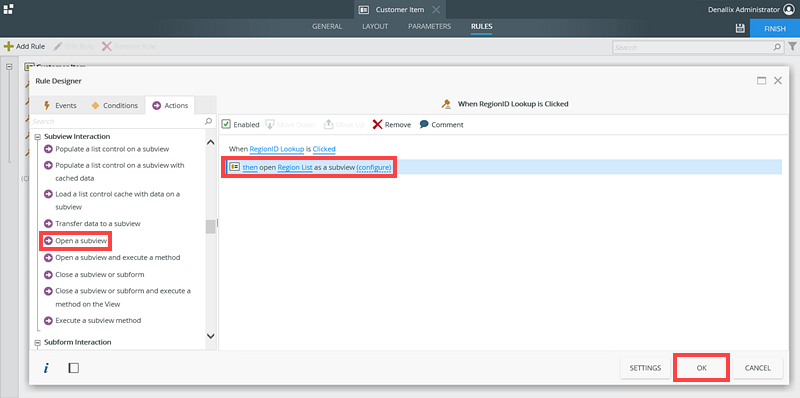Switch to the Conditions tab
800x398 pixels.
(115, 106)
